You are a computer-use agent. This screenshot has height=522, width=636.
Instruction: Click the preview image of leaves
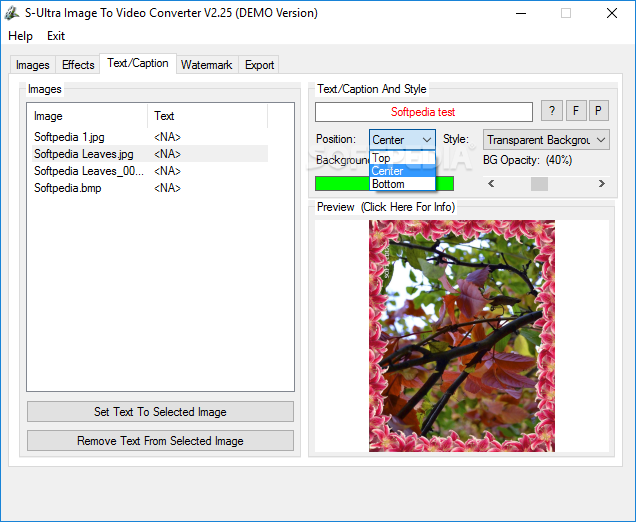(x=462, y=336)
